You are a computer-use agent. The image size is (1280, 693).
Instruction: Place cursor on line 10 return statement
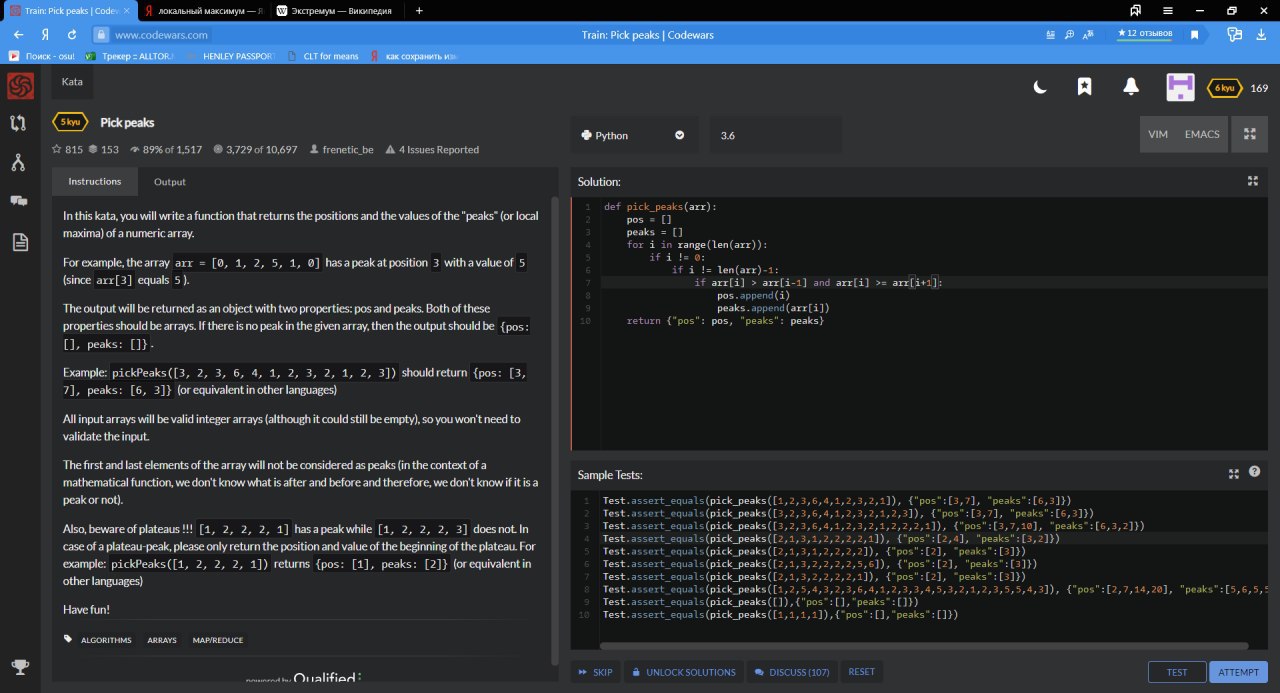click(x=725, y=321)
